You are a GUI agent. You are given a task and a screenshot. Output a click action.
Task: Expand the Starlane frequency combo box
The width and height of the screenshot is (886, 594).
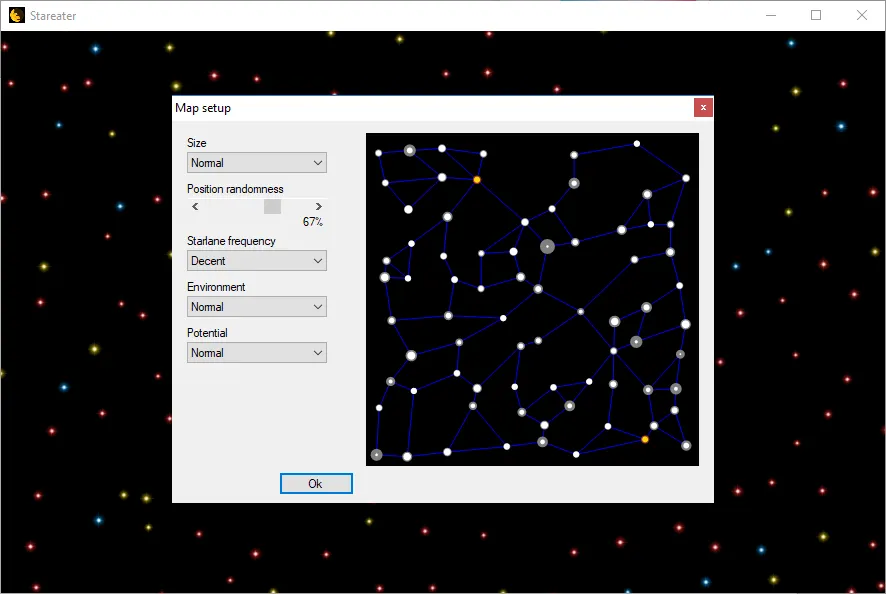pyautogui.click(x=257, y=261)
